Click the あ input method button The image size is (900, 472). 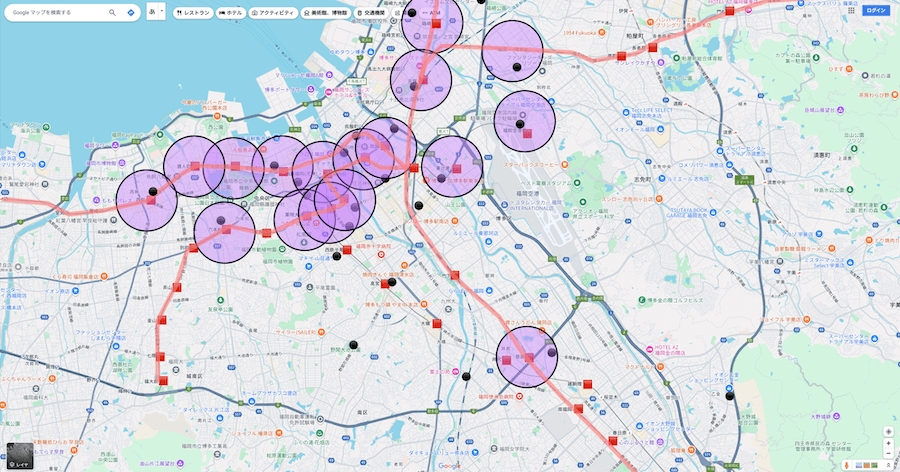tap(153, 13)
